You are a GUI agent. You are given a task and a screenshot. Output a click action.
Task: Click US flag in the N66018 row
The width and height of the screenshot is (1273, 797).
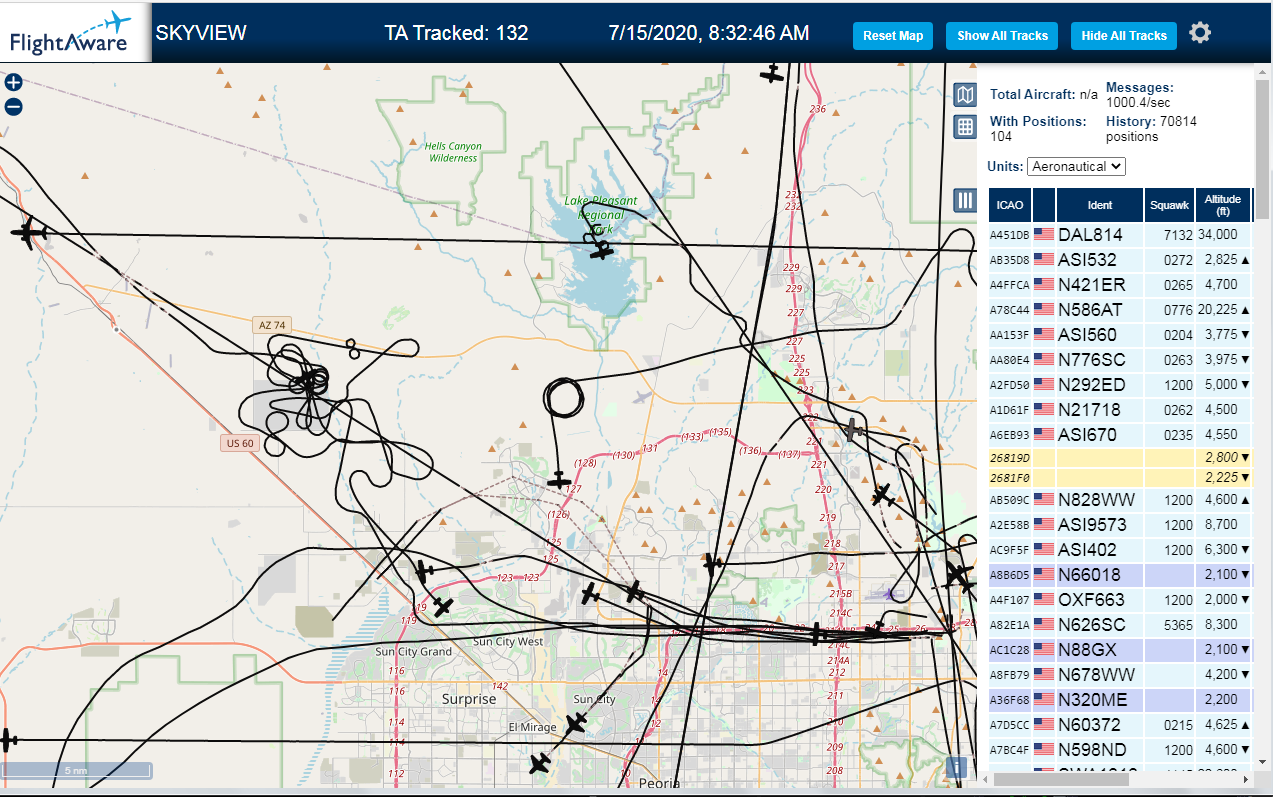click(x=1044, y=575)
